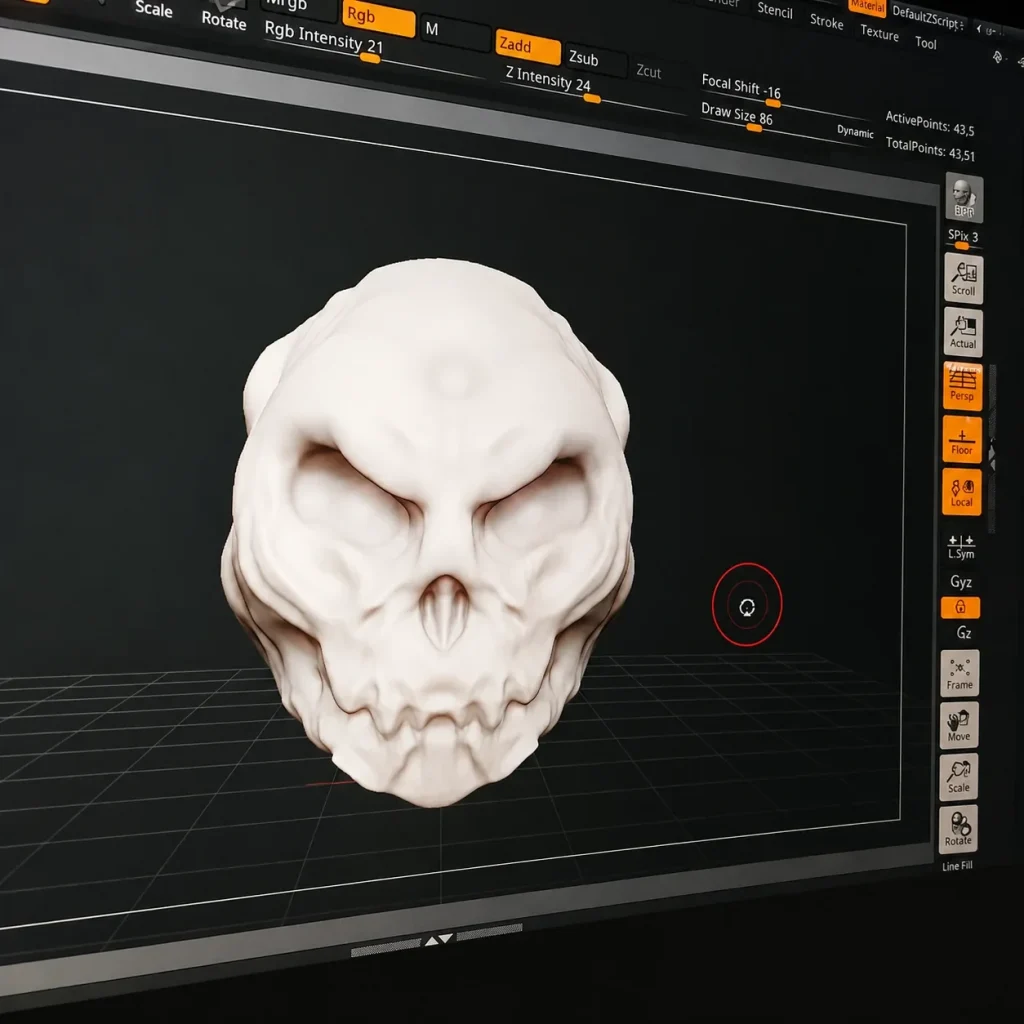This screenshot has width=1024, height=1024.
Task: Toggle Persp perspective view
Action: 962,385
